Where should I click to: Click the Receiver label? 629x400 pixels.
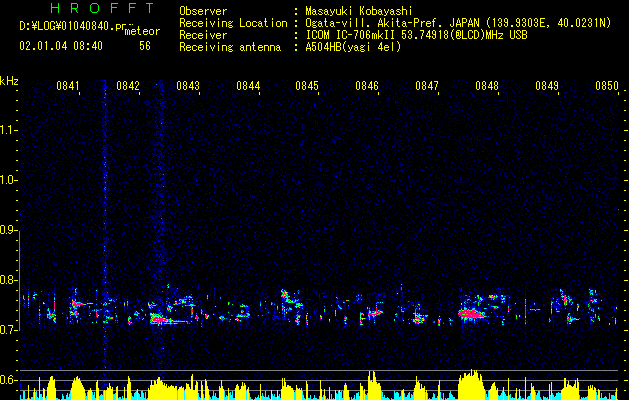203,35
